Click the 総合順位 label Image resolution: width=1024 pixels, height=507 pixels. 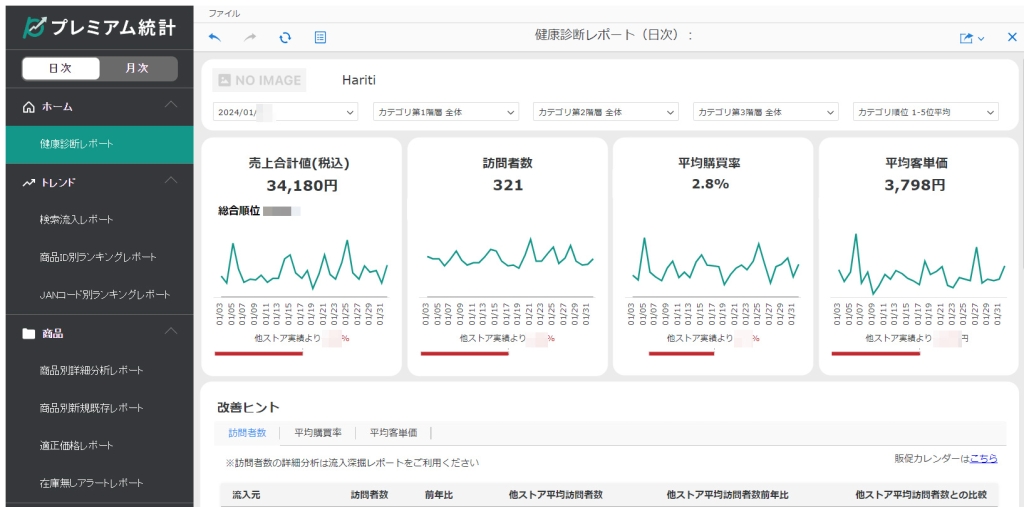coord(239,211)
